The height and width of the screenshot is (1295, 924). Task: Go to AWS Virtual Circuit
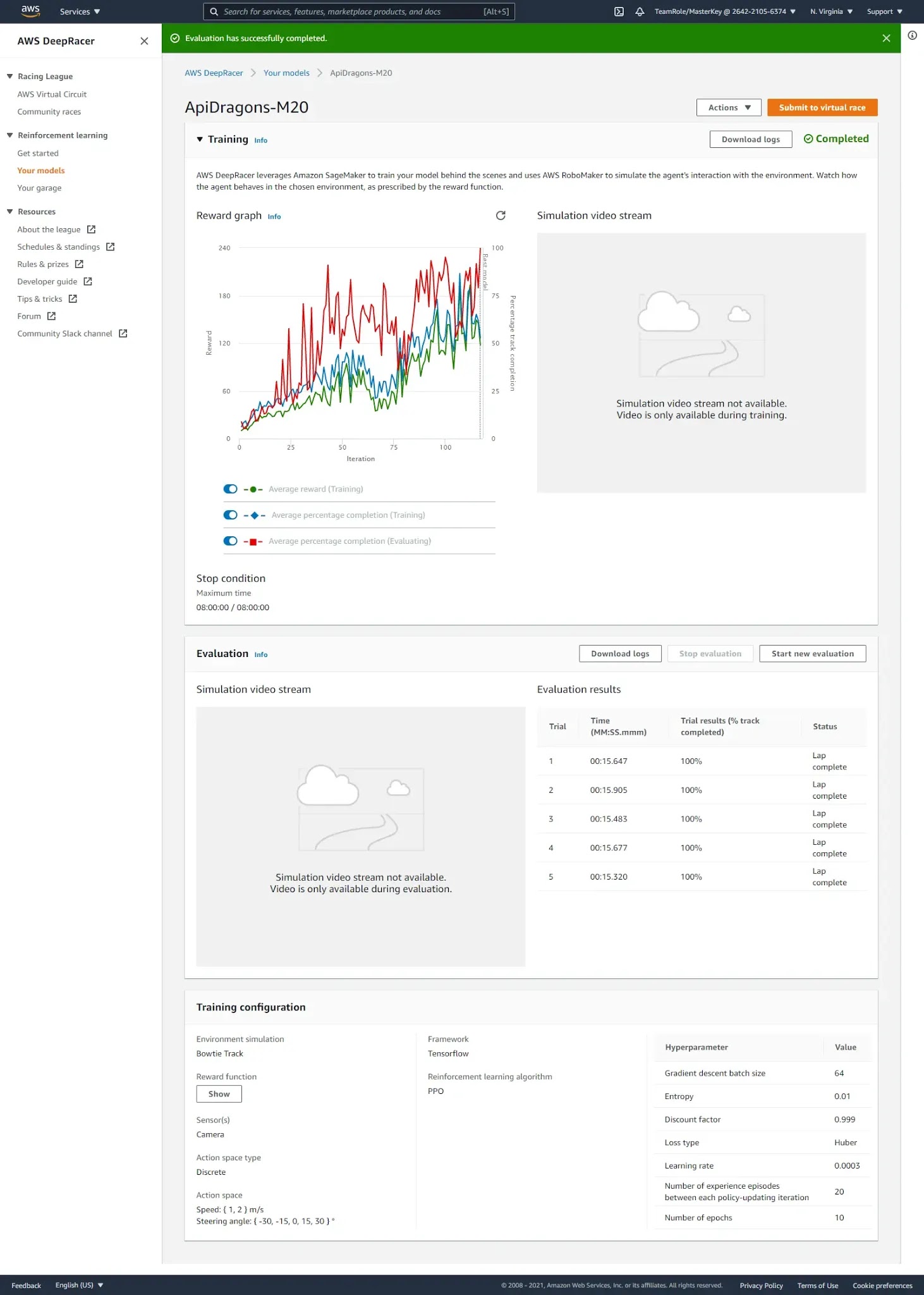pyautogui.click(x=52, y=94)
